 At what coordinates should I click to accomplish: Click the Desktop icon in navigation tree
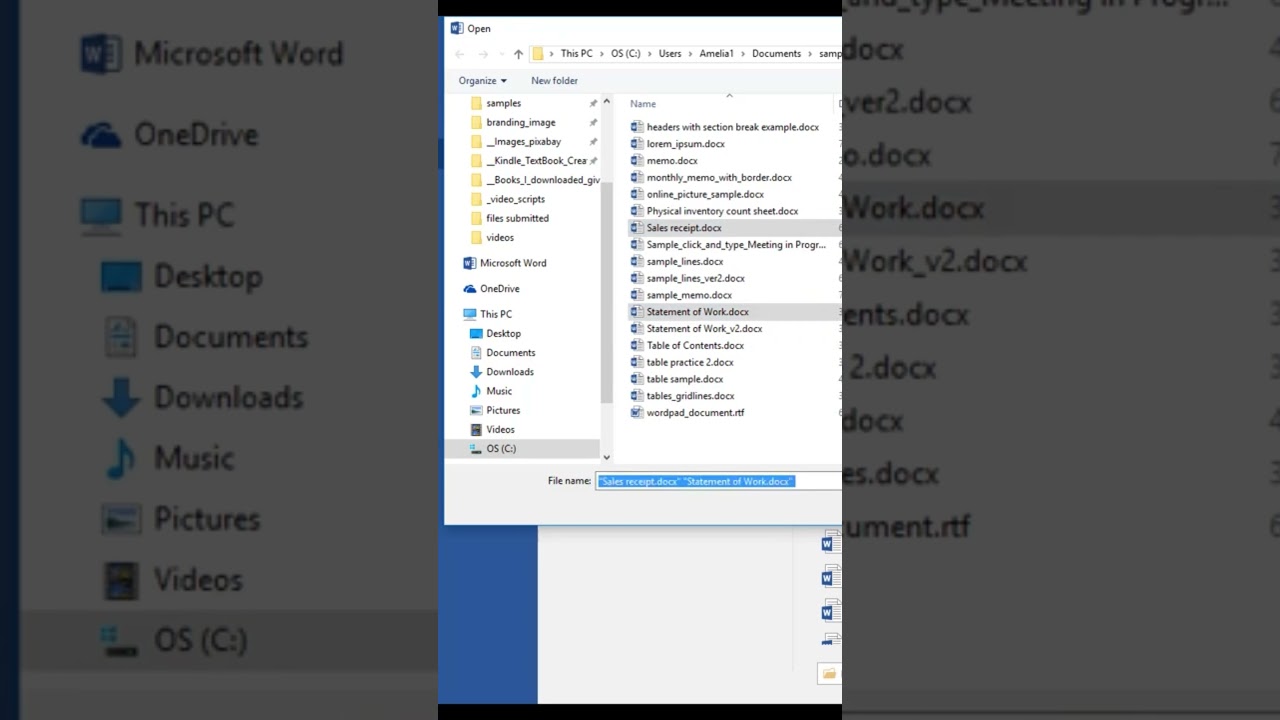point(476,333)
